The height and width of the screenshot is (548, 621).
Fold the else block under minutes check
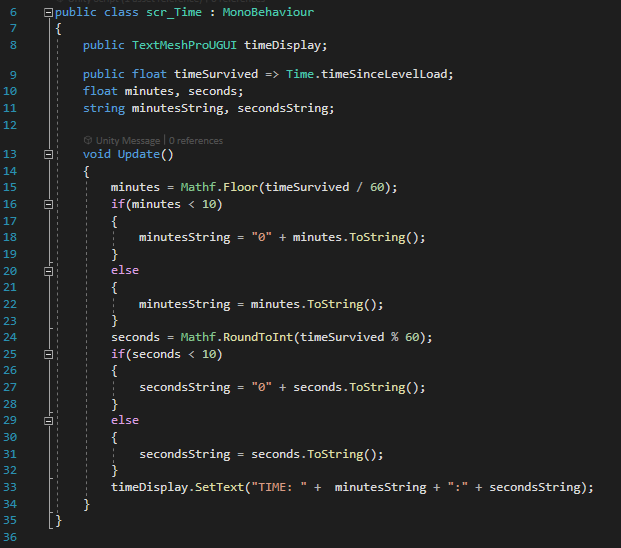[49, 271]
